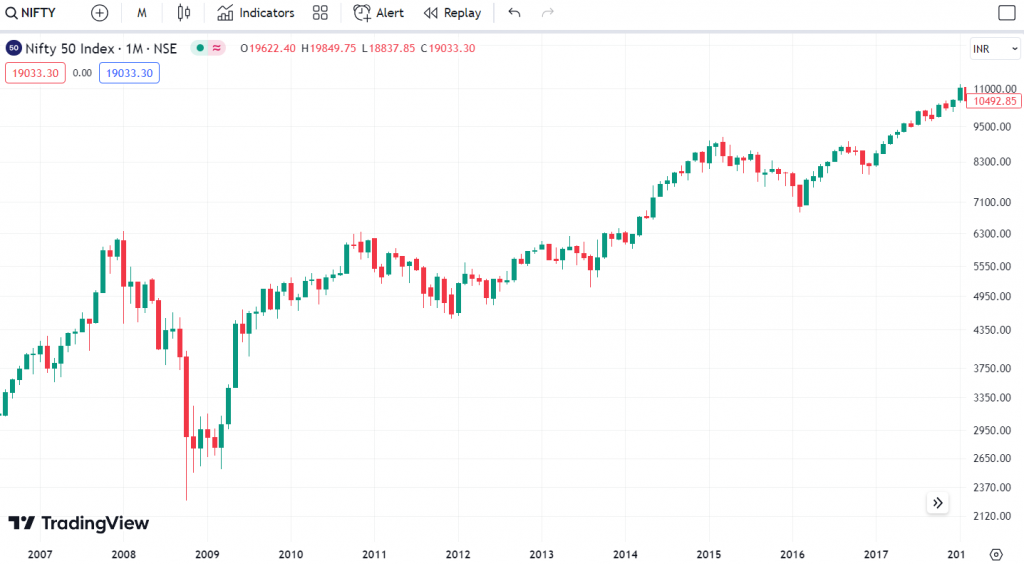Click the 0.00 spread value
Image resolution: width=1024 pixels, height=564 pixels.
click(82, 73)
